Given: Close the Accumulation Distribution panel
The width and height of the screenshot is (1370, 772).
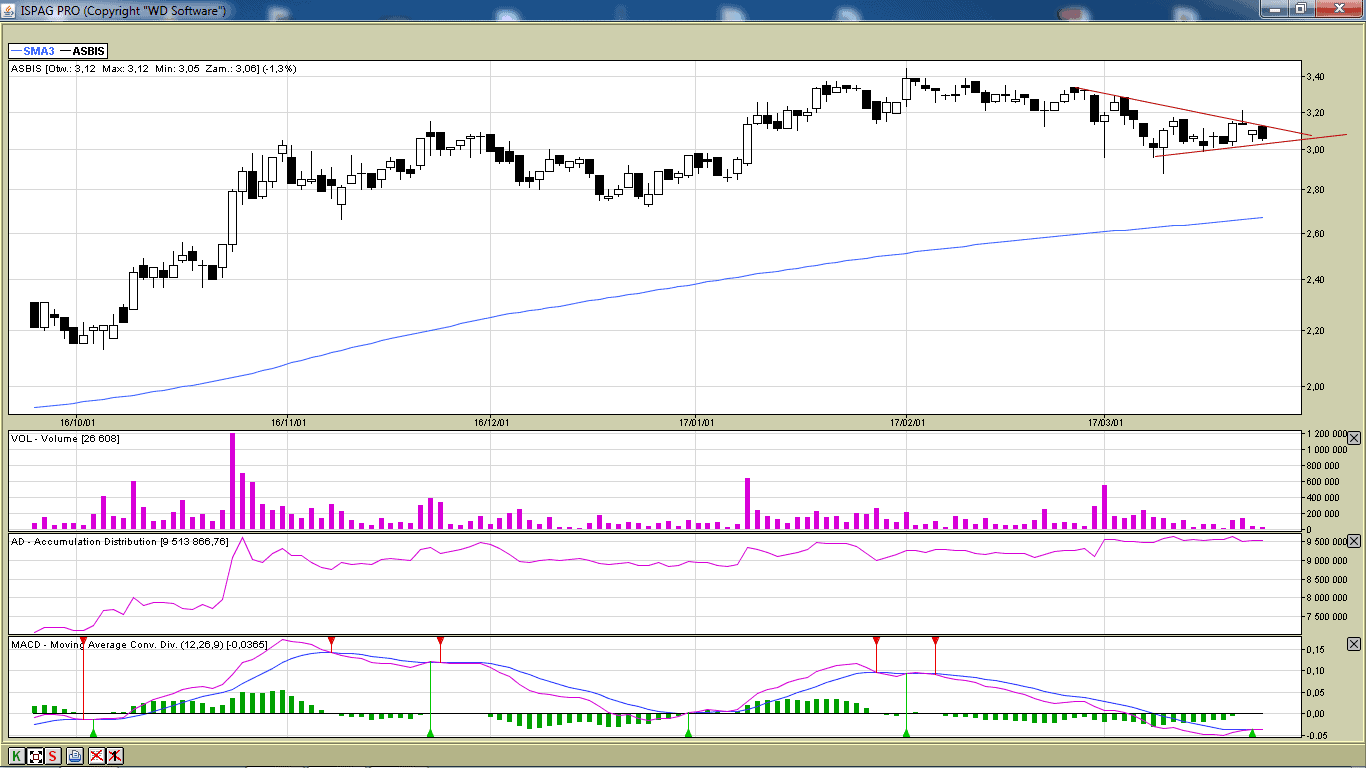Looking at the screenshot, I should tap(1354, 541).
